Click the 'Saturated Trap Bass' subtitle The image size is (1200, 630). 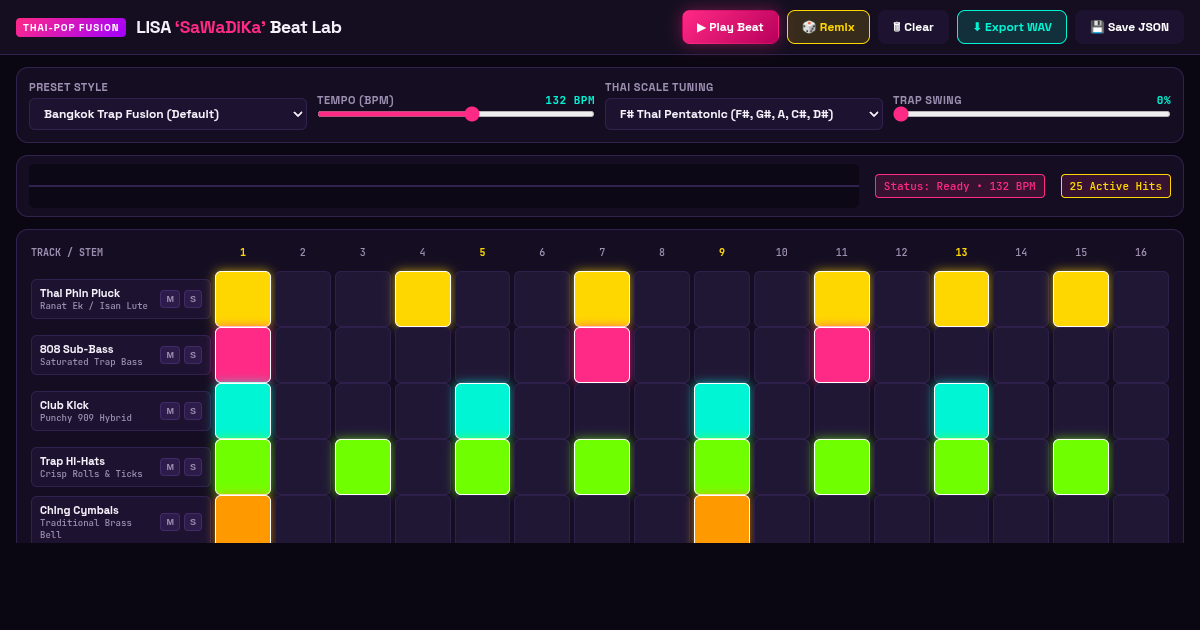(x=91, y=362)
